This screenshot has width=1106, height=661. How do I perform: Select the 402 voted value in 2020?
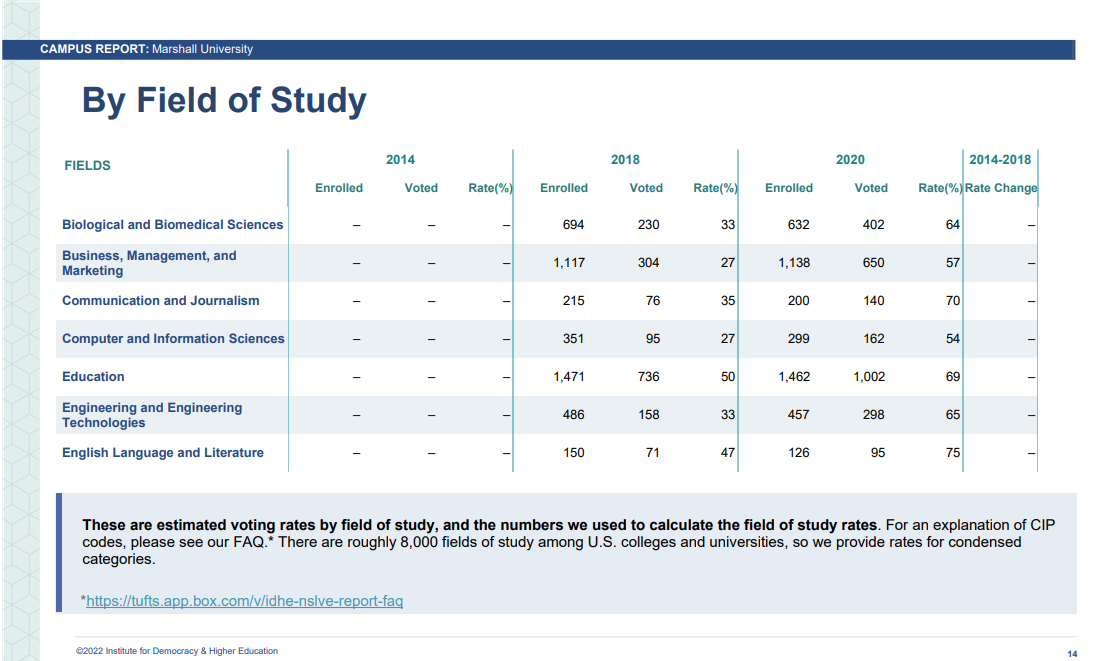[x=873, y=225]
